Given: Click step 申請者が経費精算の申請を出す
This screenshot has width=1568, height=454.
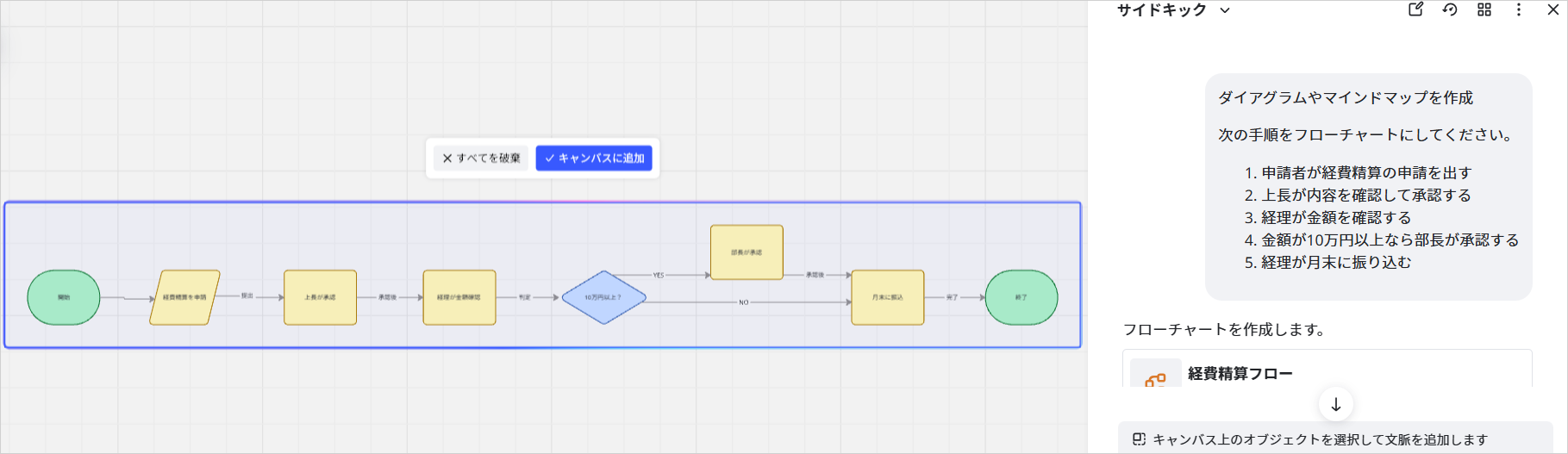Looking at the screenshot, I should [1366, 173].
